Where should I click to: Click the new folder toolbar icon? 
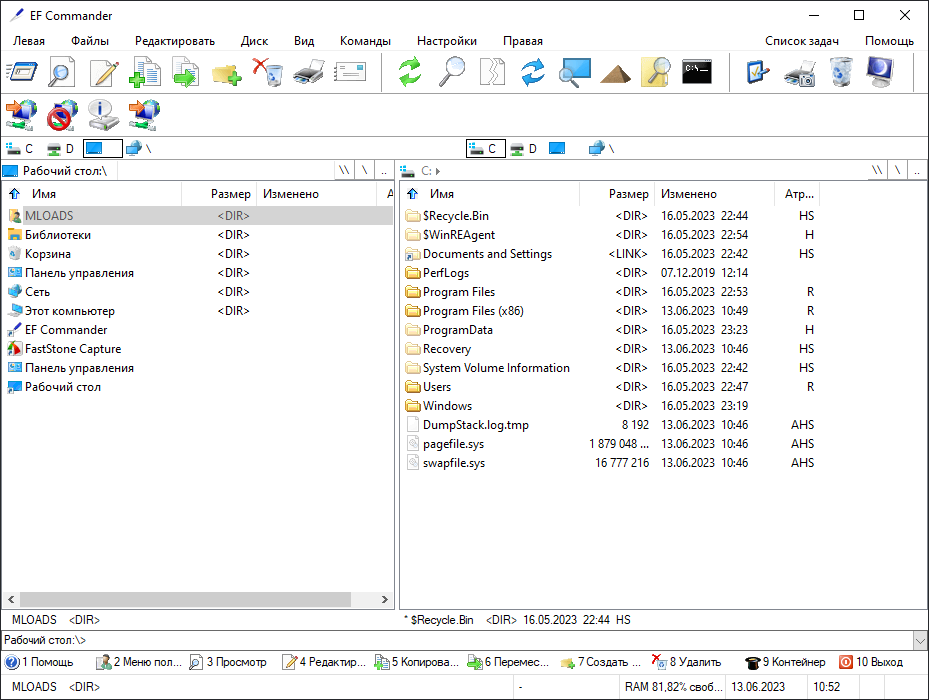(x=227, y=73)
